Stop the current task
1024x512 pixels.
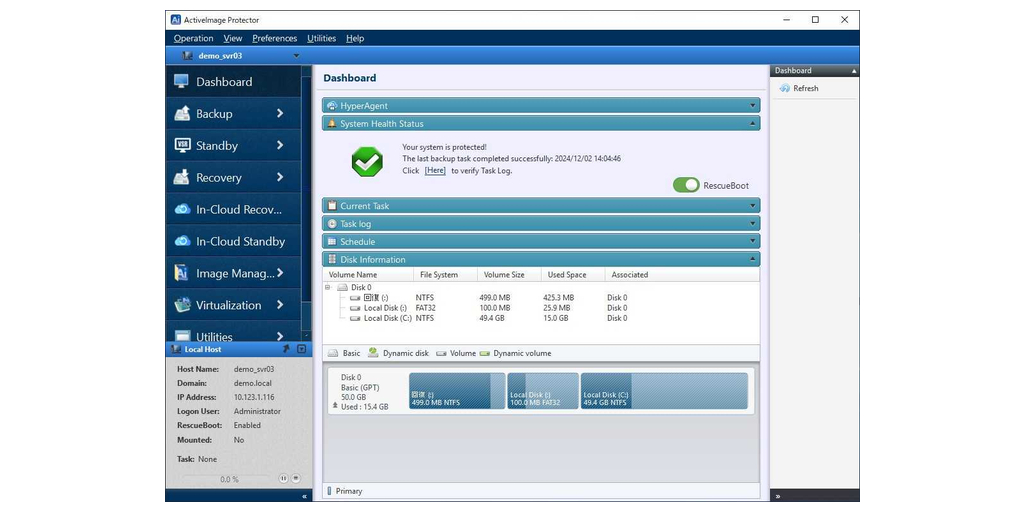pos(296,479)
